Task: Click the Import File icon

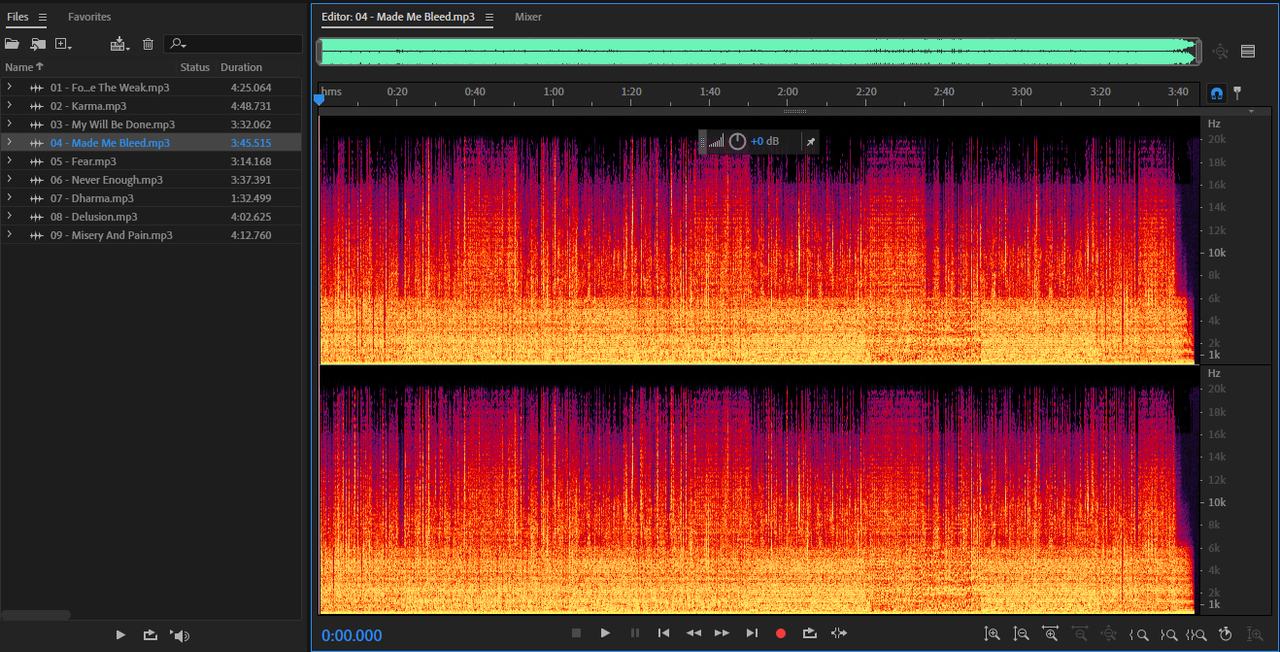Action: pos(38,44)
